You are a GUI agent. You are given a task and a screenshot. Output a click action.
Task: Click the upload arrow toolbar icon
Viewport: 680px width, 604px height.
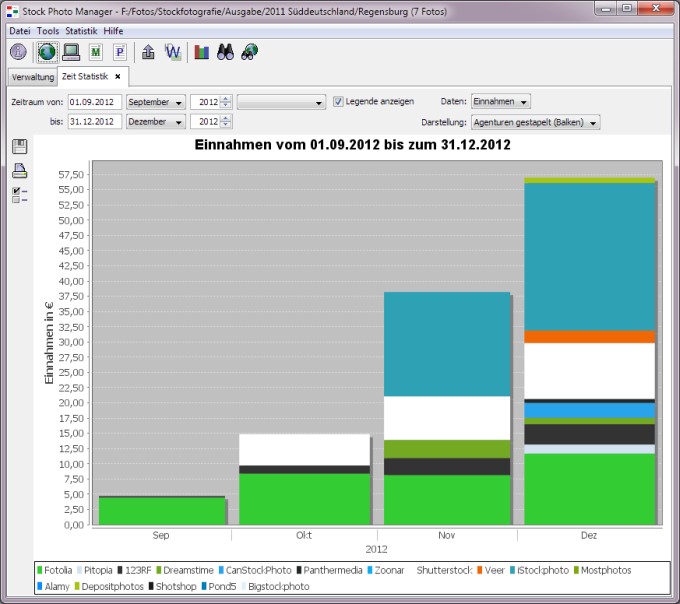click(x=148, y=52)
